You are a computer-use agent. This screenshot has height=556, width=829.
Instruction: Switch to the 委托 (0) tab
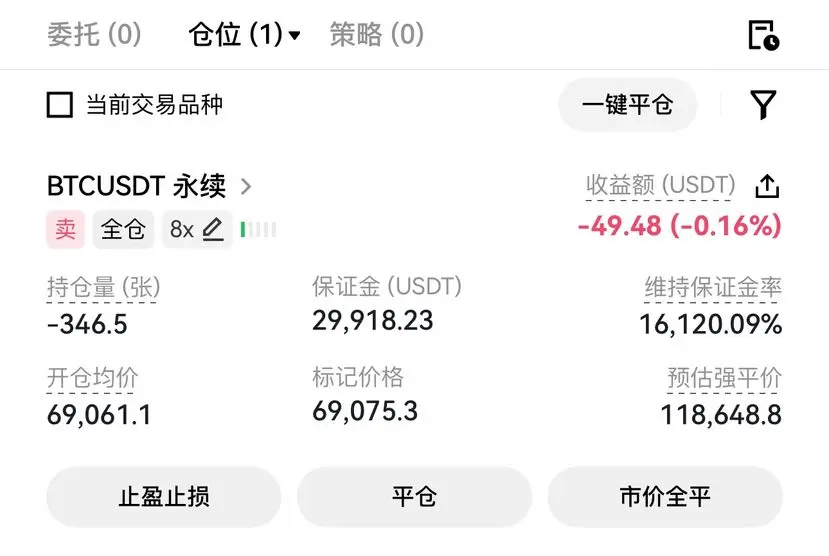(x=94, y=35)
